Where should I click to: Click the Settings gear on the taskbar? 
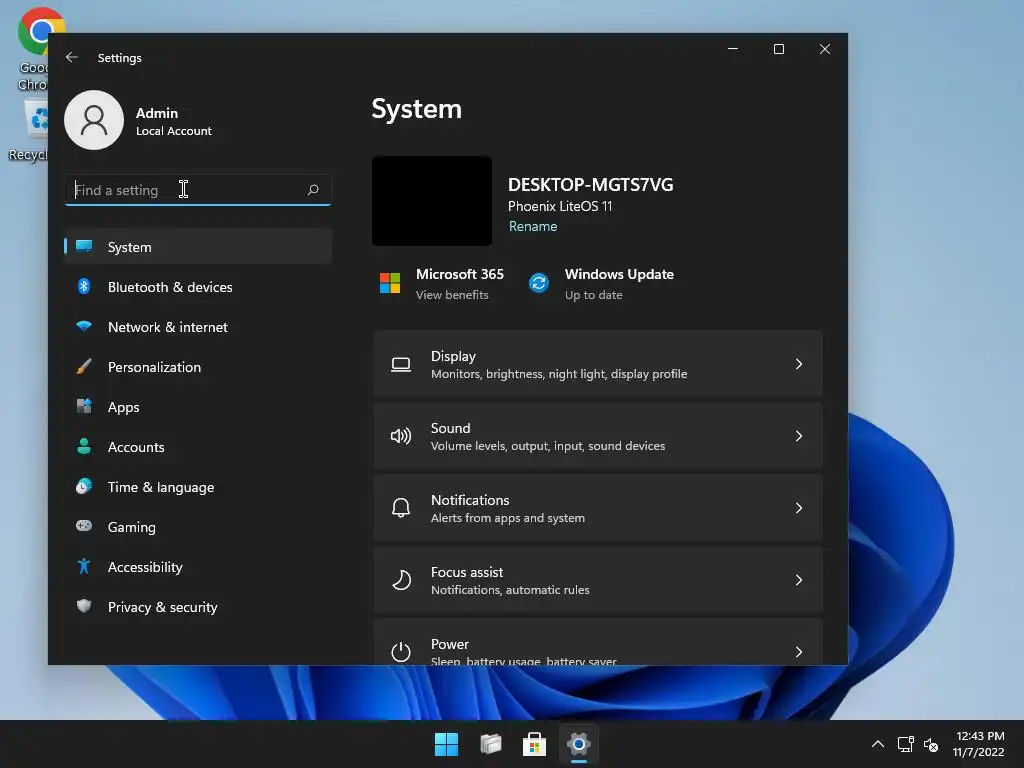579,744
